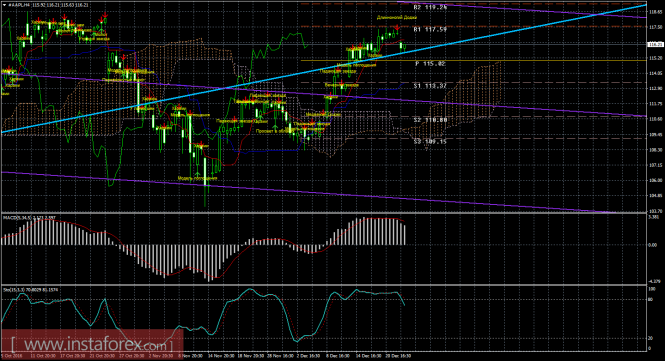Select the P 115.02 pivot label
Viewport: 665px width, 361px height.
click(x=430, y=64)
